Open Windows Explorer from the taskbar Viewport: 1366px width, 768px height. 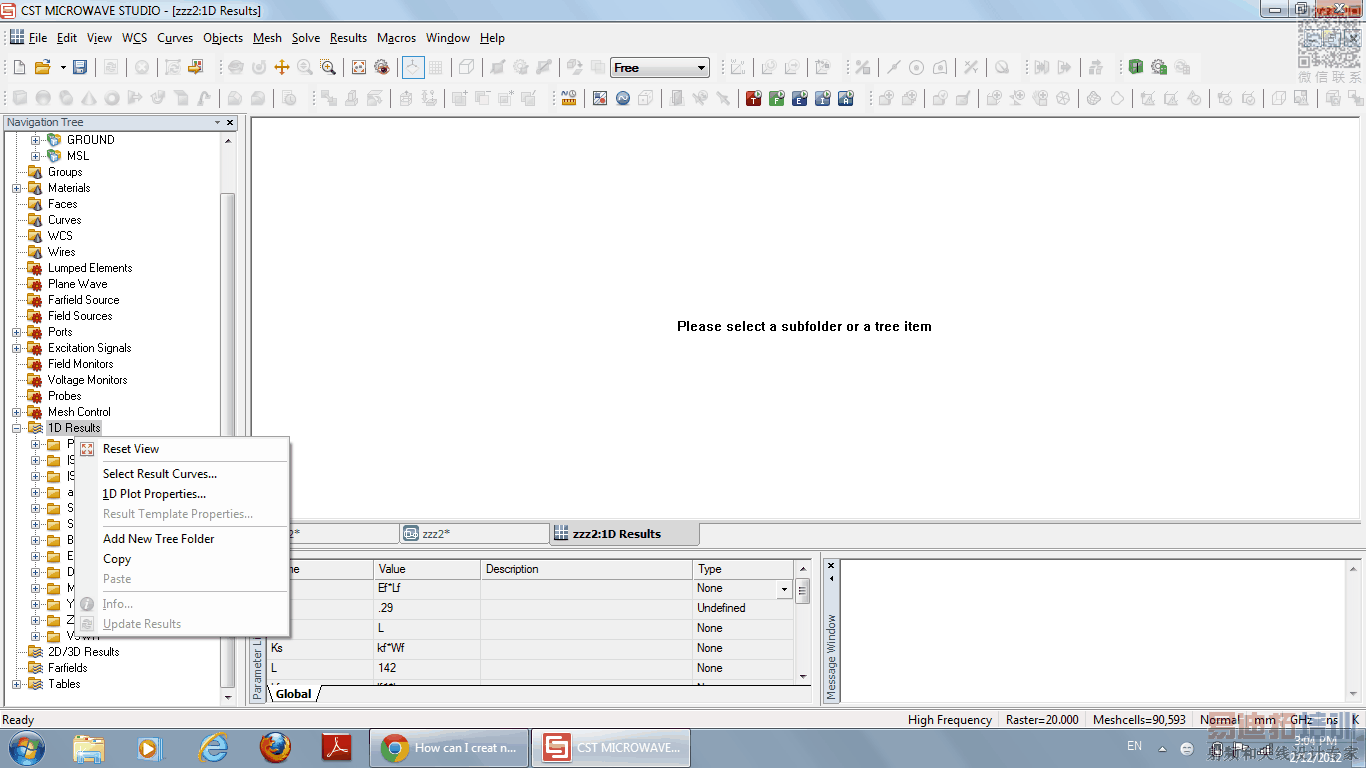(x=89, y=747)
